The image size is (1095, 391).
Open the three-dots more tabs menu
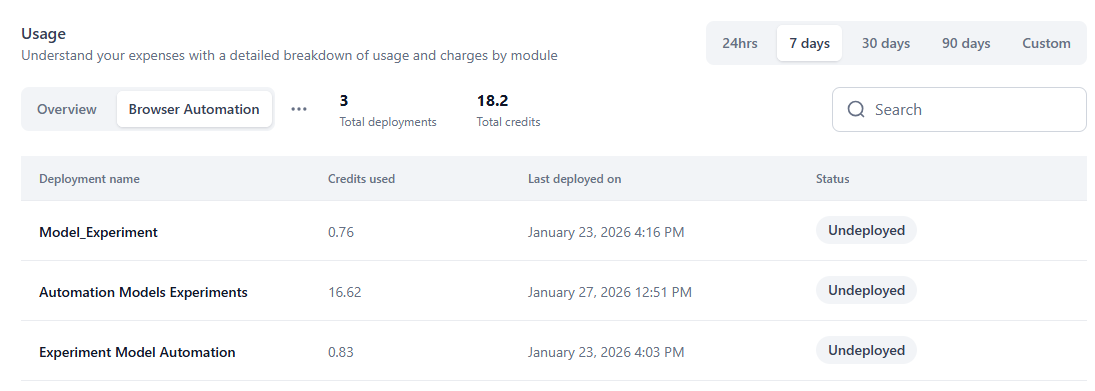[x=299, y=109]
